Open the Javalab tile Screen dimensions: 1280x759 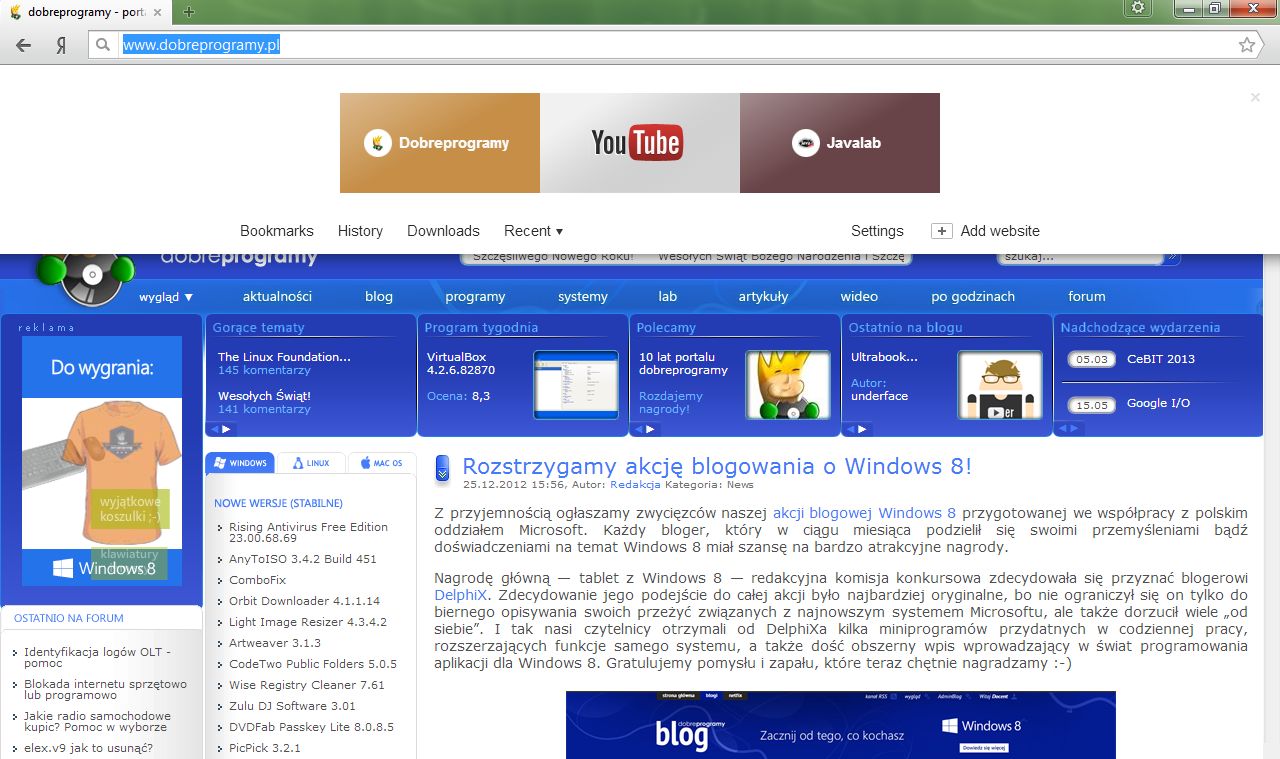(840, 143)
